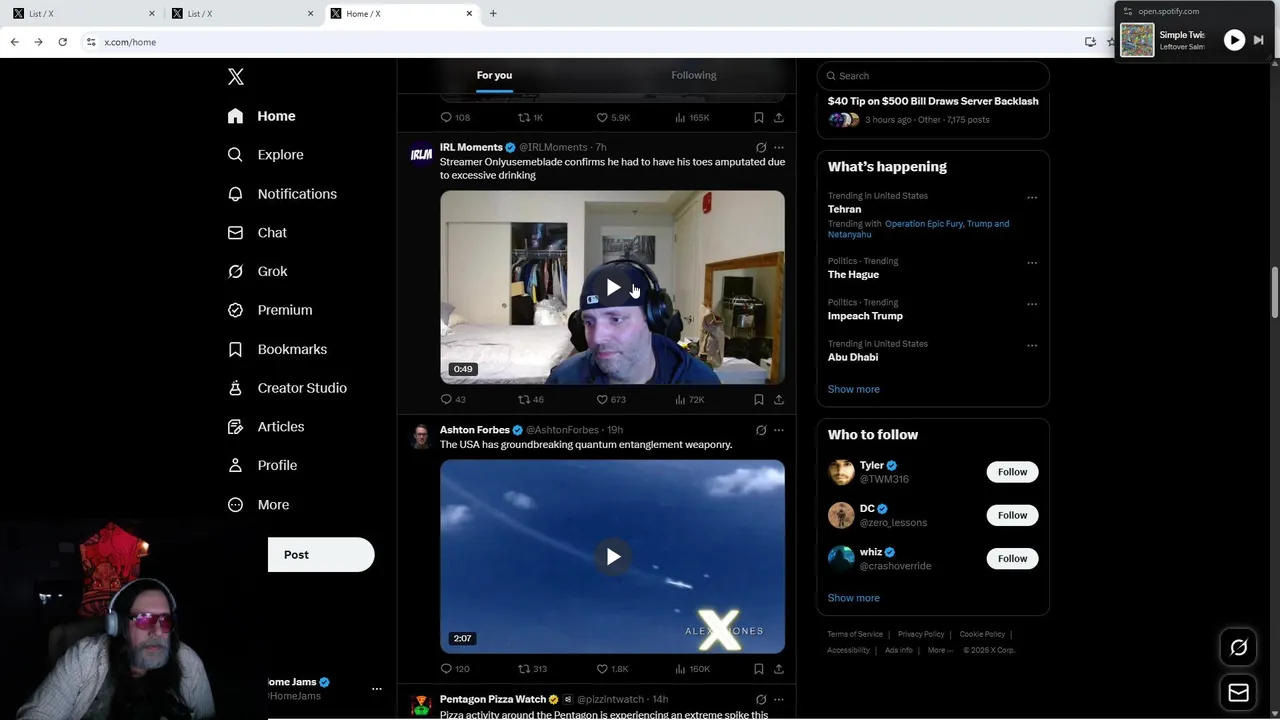Open more options for Tehran trend
This screenshot has width=1280, height=720.
click(1032, 198)
